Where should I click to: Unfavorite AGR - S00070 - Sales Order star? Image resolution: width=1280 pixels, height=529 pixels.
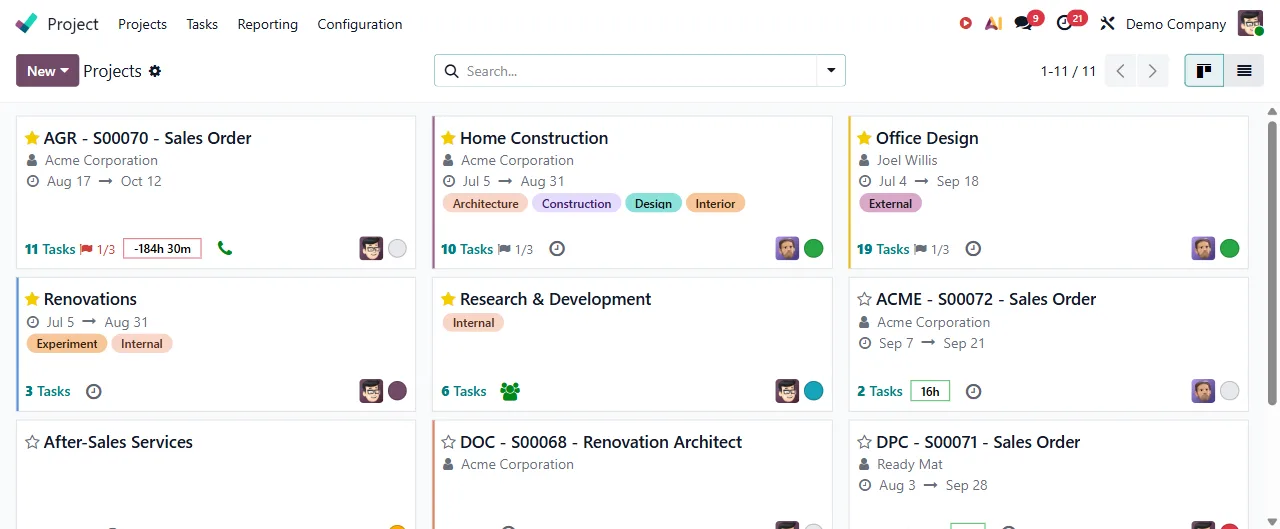tap(32, 138)
